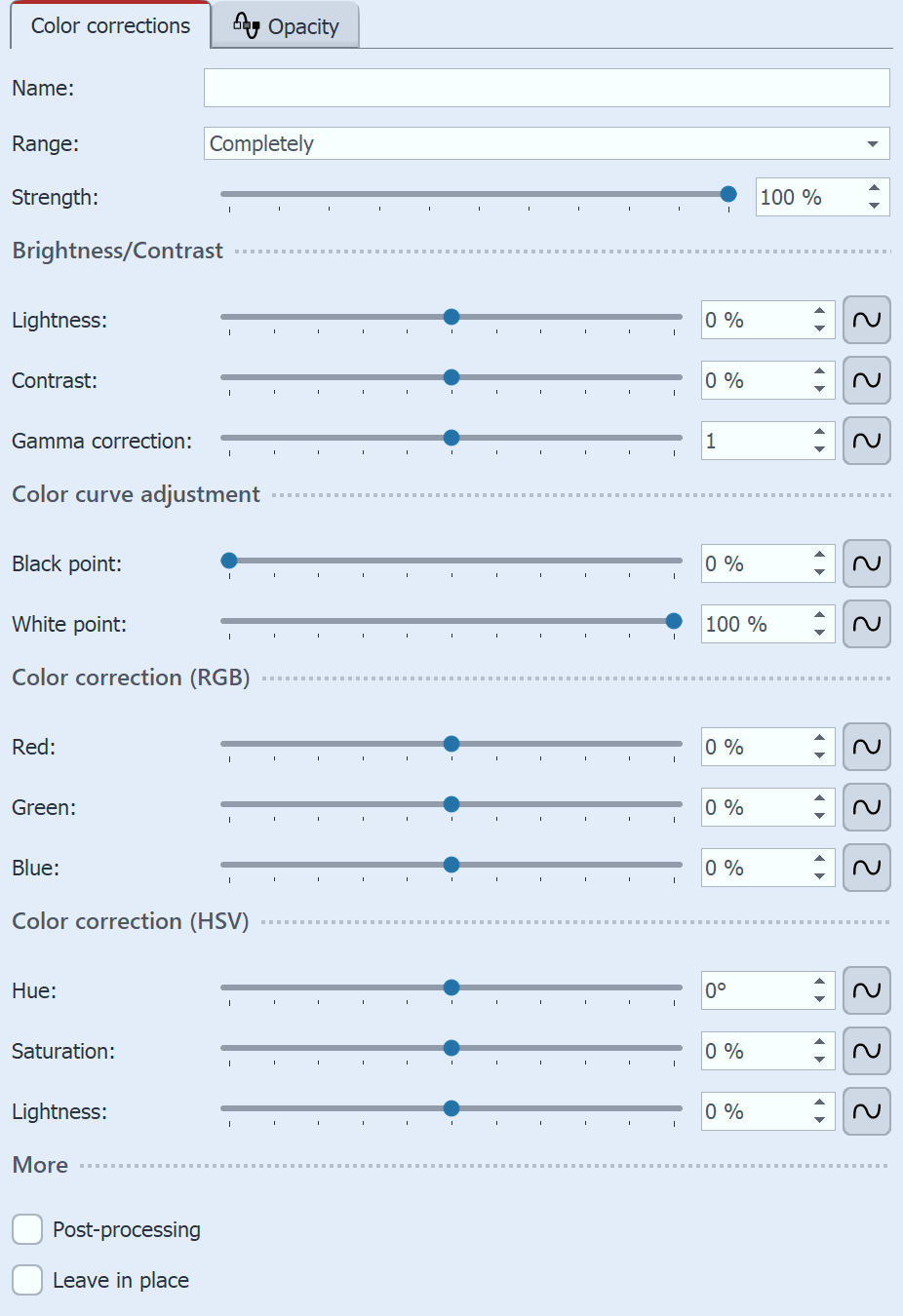Click inside the Name input field
This screenshot has width=903, height=1316.
(546, 88)
